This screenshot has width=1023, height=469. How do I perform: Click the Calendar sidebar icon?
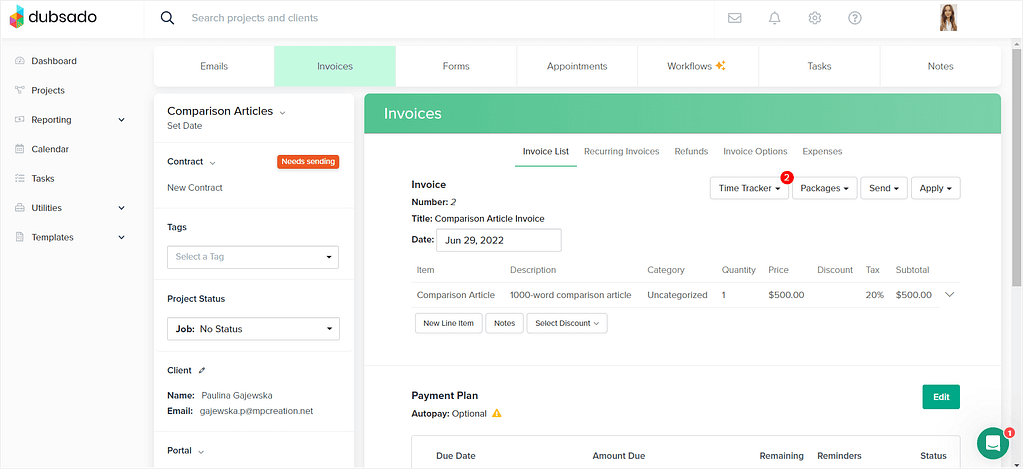coord(19,149)
